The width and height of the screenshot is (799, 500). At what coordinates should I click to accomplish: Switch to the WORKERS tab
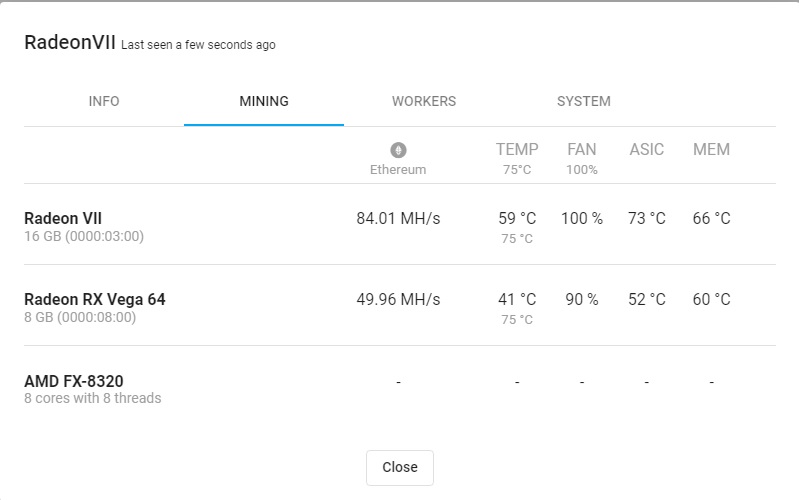424,101
